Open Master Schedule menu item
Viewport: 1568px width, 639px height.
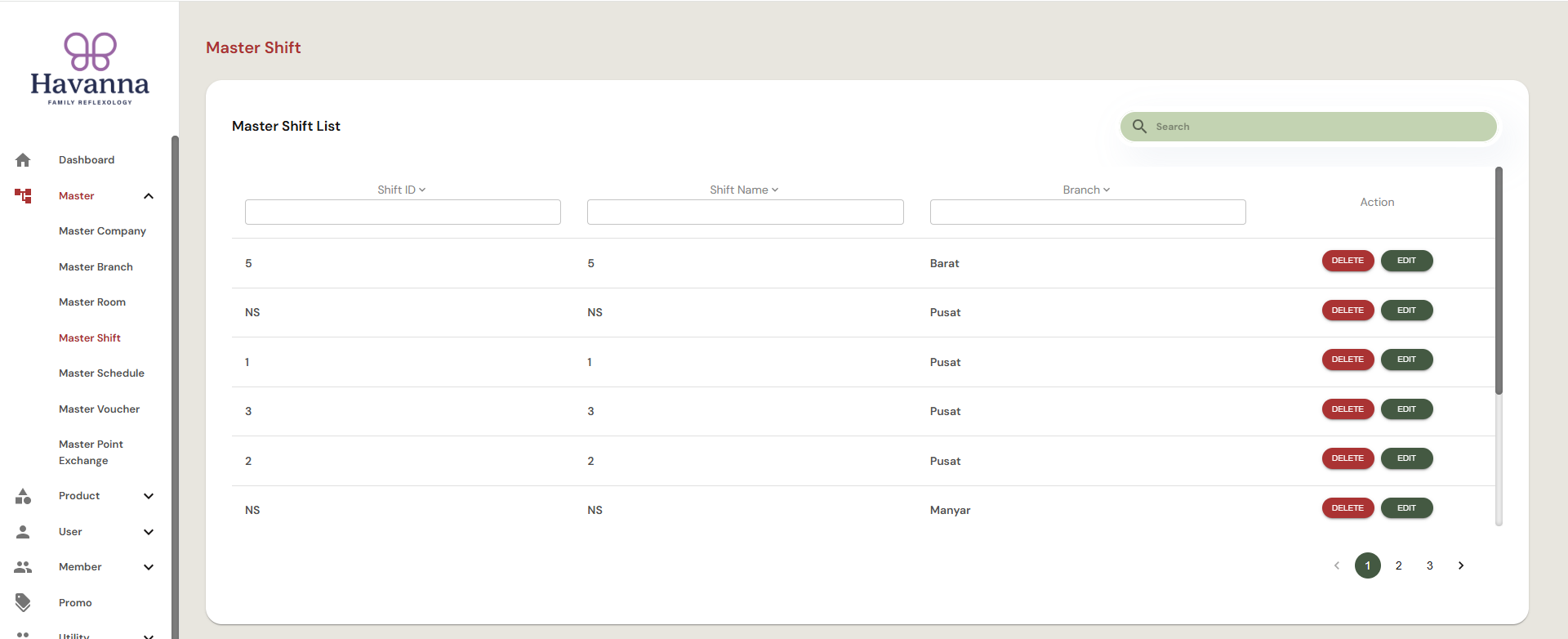point(101,373)
